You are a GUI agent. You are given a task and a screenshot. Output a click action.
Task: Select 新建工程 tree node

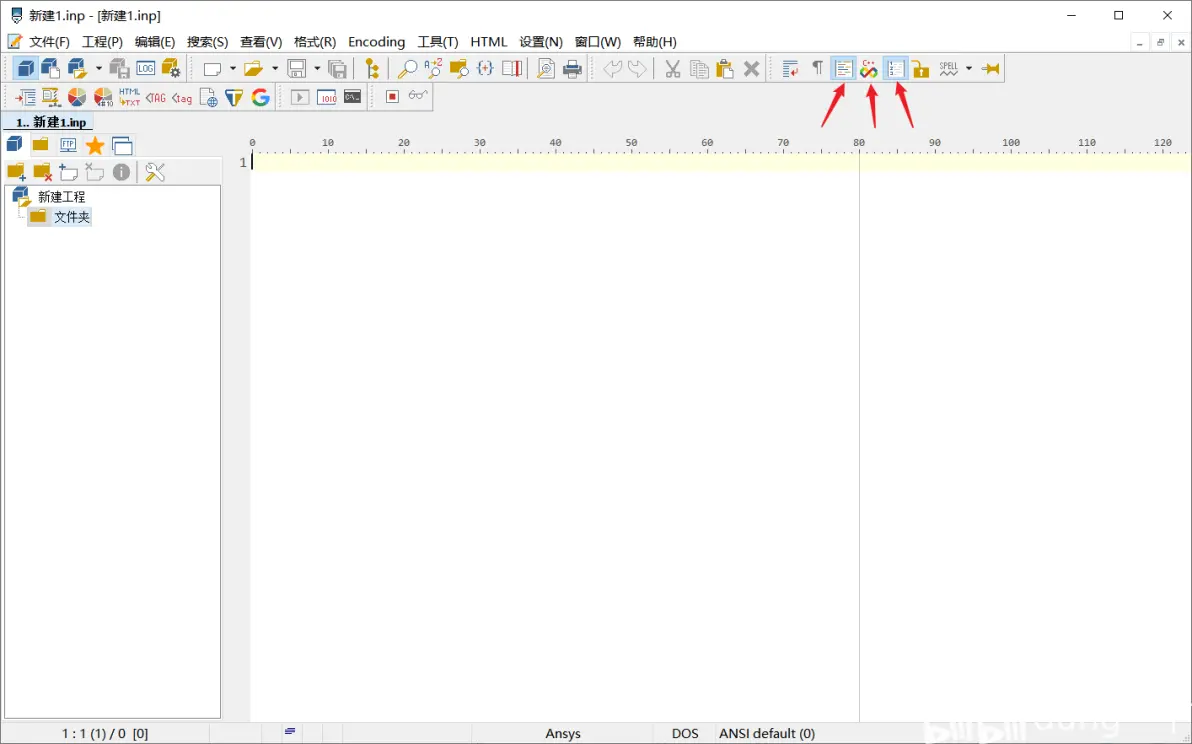(x=62, y=197)
